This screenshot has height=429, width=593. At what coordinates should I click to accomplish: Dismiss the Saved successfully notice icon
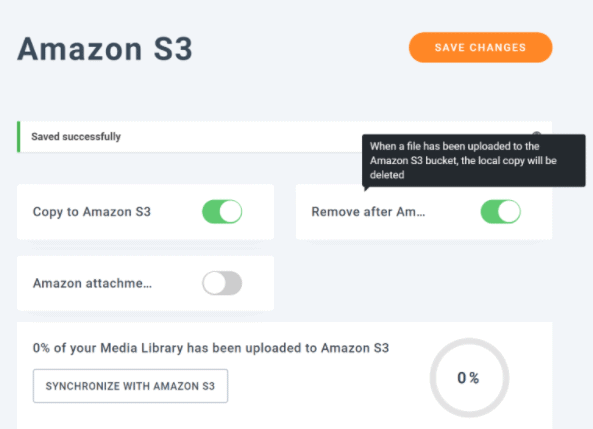click(x=536, y=134)
